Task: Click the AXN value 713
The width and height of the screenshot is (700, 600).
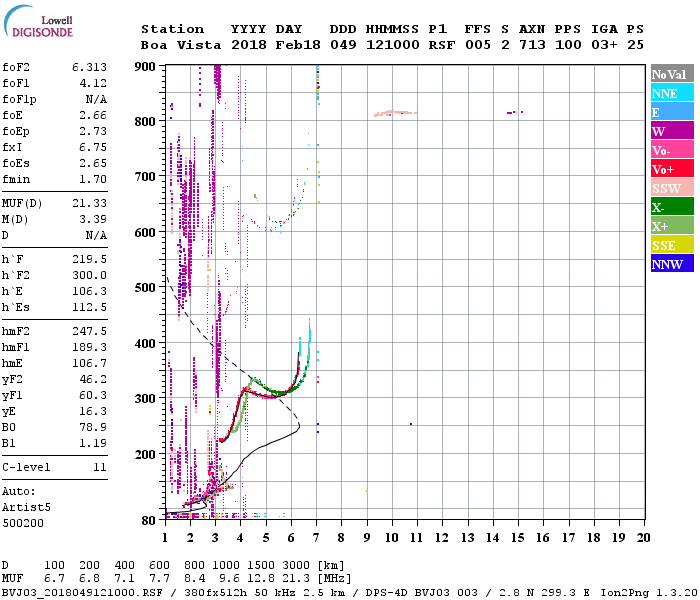Action: click(532, 45)
